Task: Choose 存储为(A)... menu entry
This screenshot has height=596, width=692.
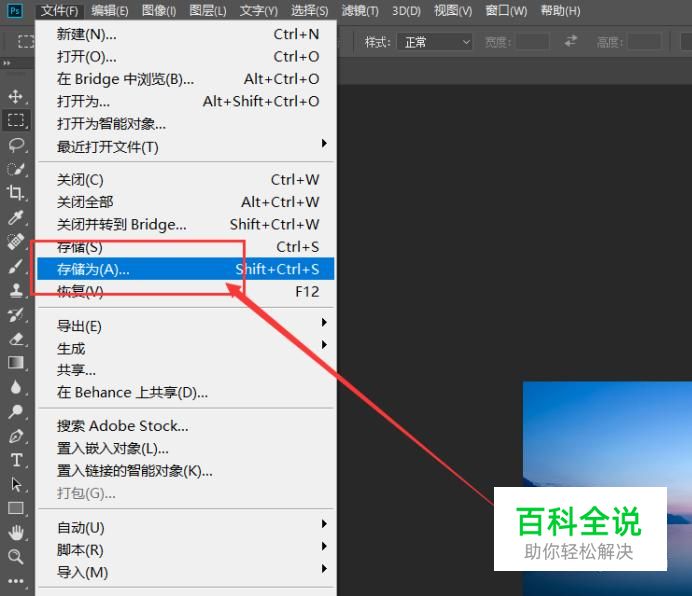Action: pyautogui.click(x=185, y=269)
